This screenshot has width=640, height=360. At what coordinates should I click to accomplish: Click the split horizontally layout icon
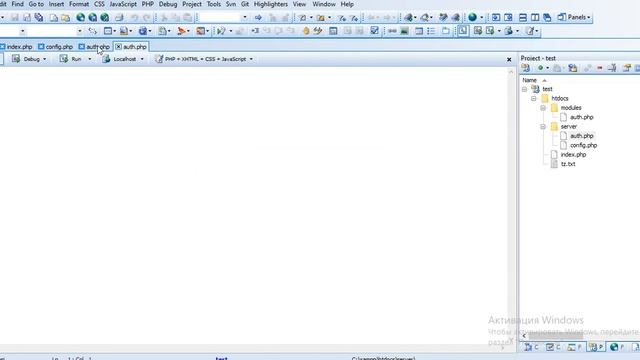point(522,17)
